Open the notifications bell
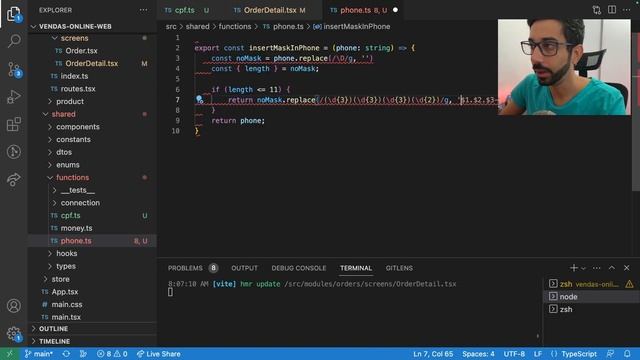Image resolution: width=640 pixels, height=360 pixels. pos(627,354)
